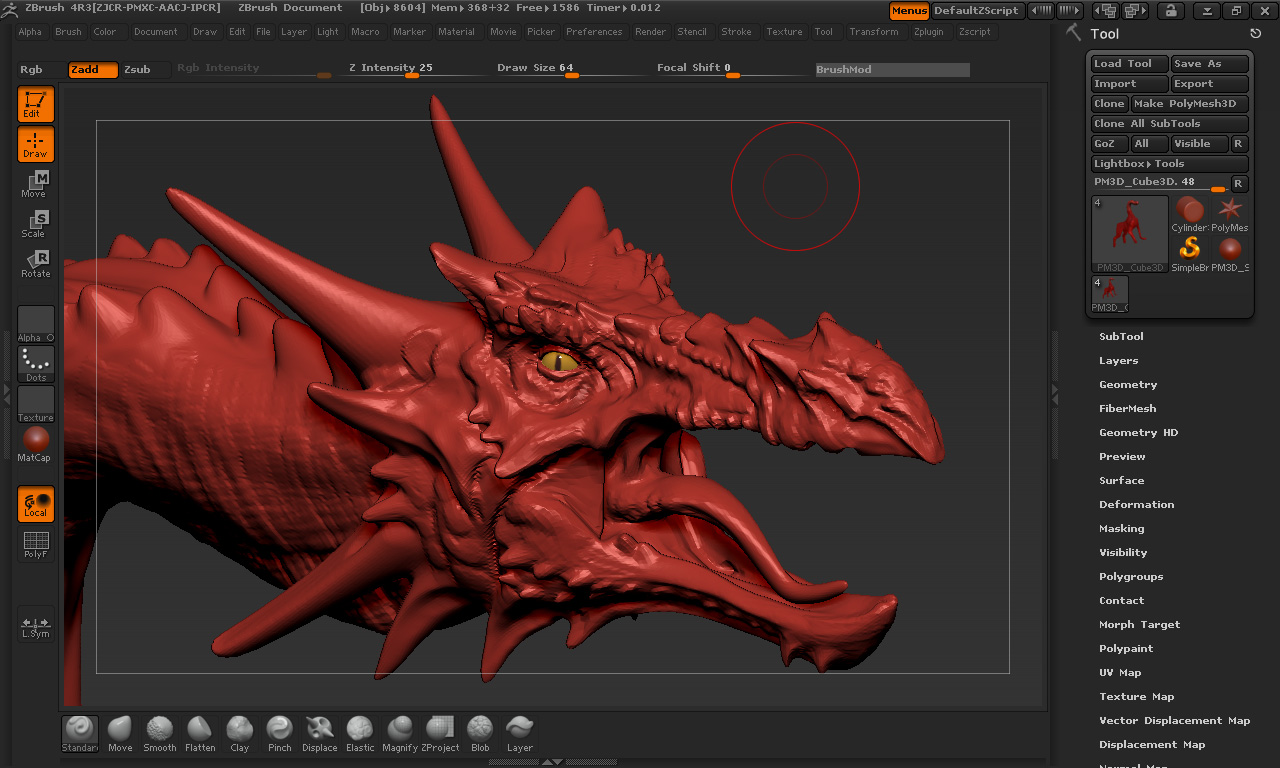This screenshot has height=768, width=1280.
Task: Expand the Polypaint section
Action: point(1126,649)
